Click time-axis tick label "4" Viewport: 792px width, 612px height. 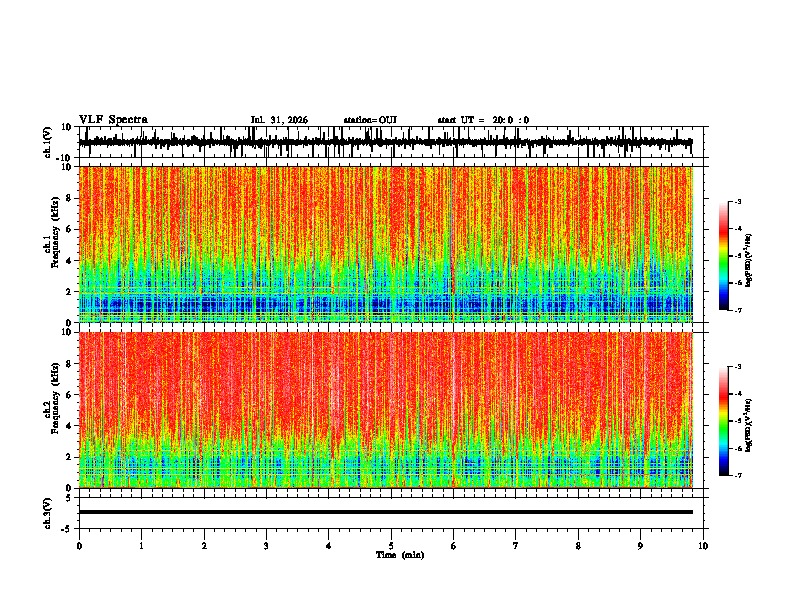pos(329,546)
